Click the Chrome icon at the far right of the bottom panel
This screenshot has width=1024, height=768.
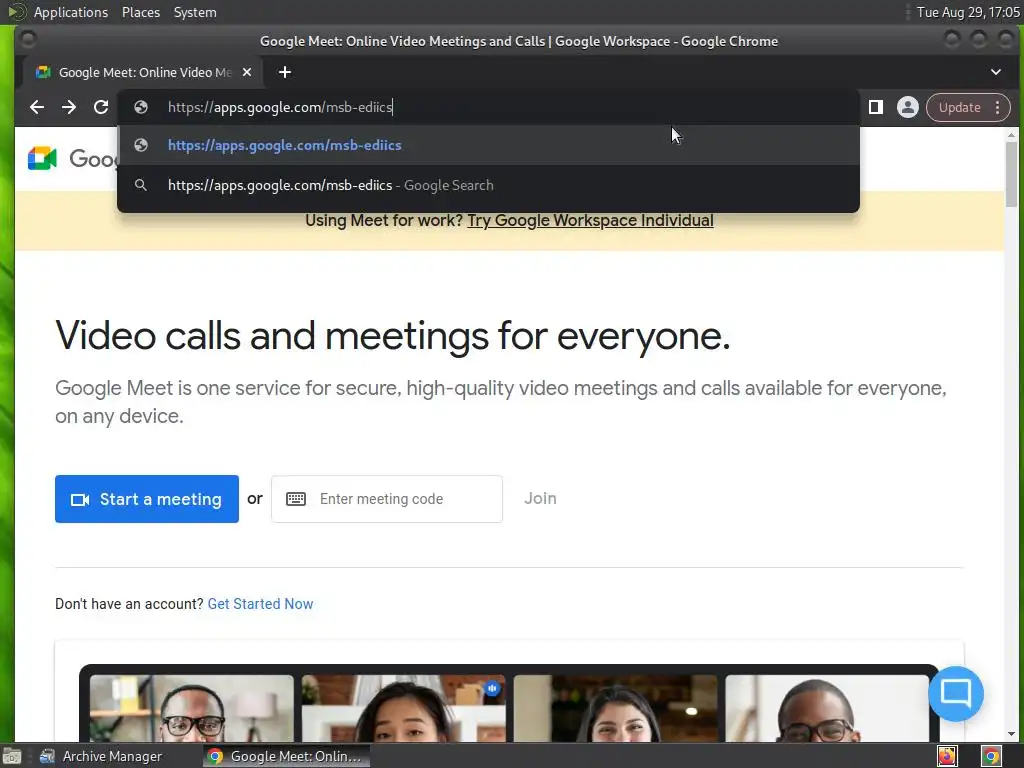[x=991, y=756]
